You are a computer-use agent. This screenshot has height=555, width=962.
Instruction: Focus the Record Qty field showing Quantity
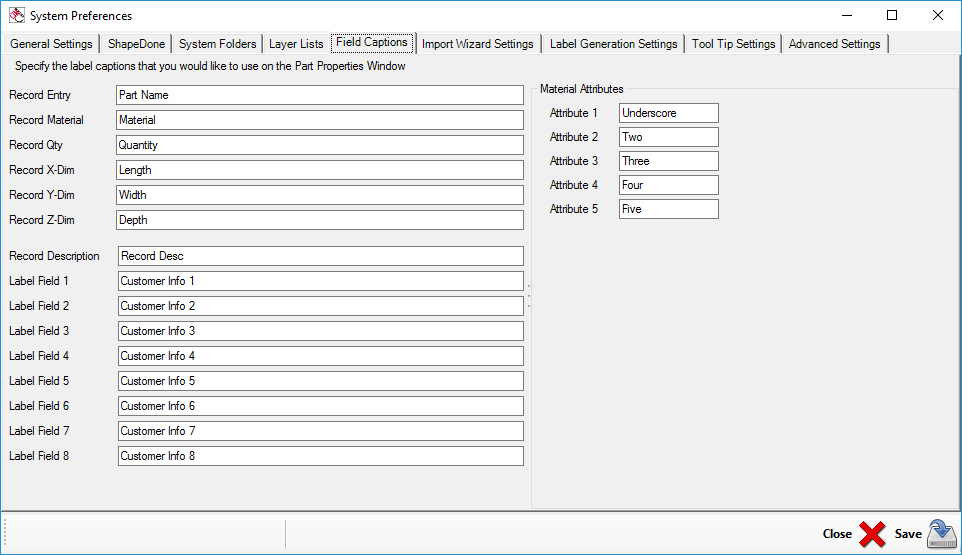(x=320, y=145)
